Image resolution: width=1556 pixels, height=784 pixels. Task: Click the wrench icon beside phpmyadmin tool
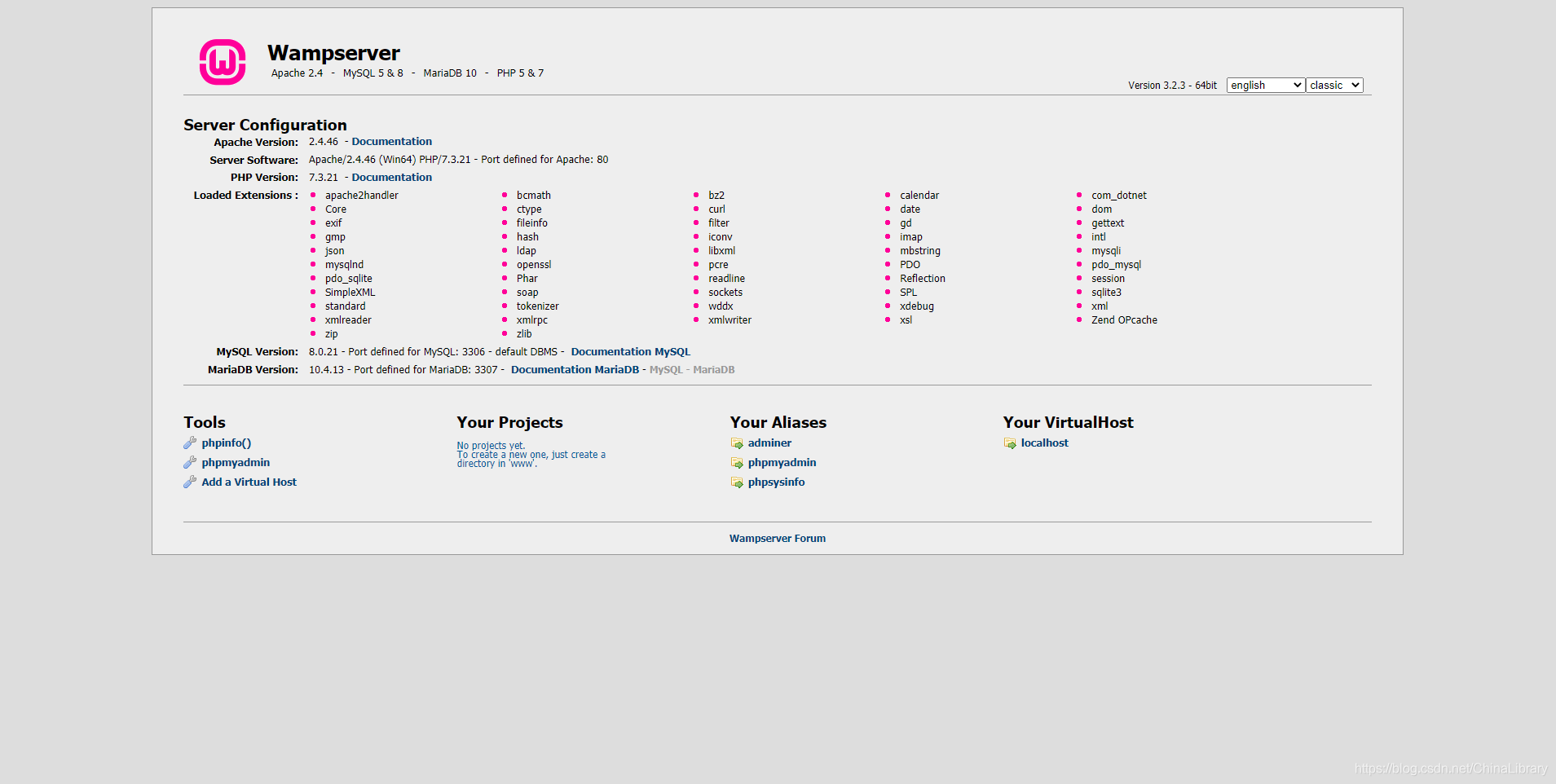coord(190,462)
